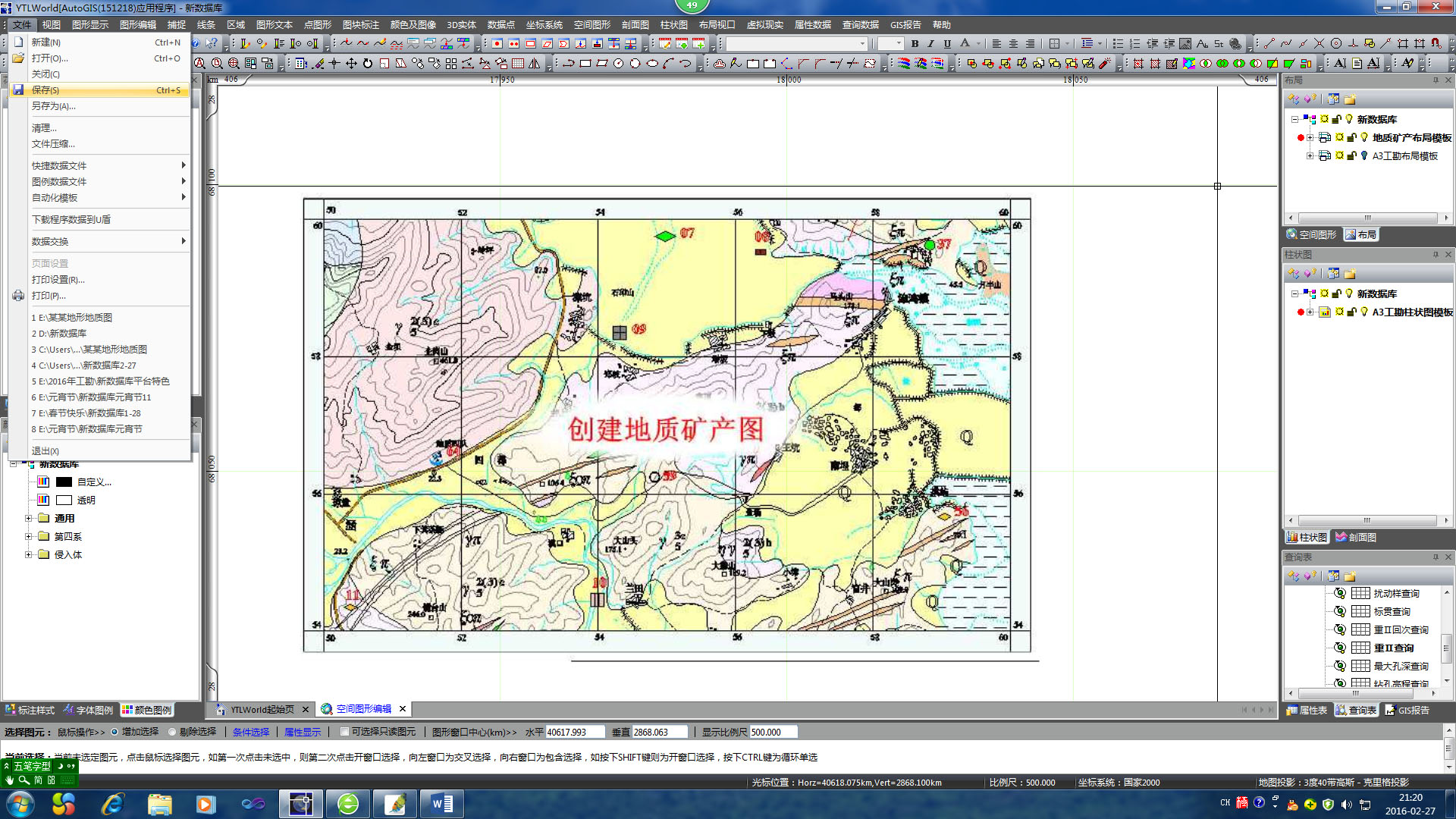Click the firecracker explode tool icon
This screenshot has width=1456, height=819.
(x=1105, y=64)
